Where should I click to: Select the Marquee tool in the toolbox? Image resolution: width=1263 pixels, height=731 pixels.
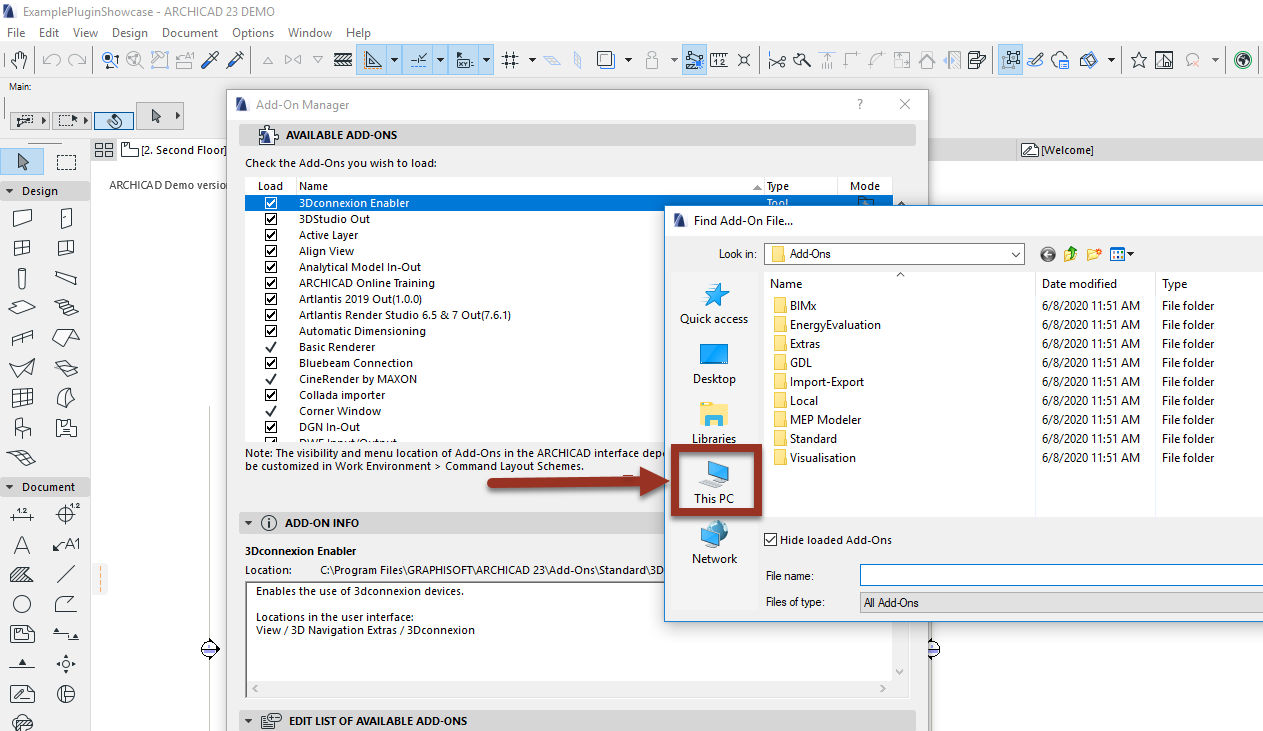66,162
